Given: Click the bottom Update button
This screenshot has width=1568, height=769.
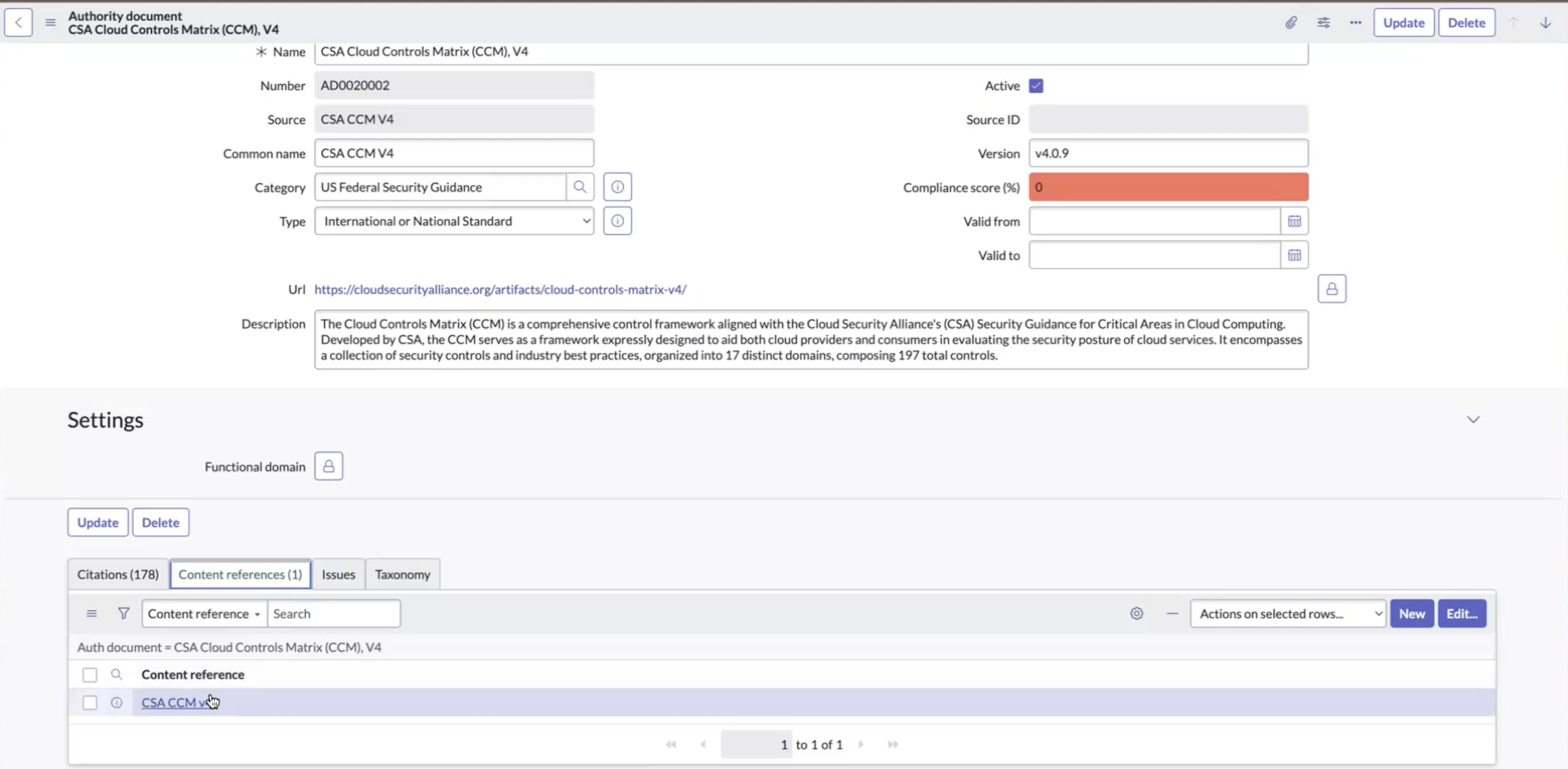Looking at the screenshot, I should [x=98, y=523].
